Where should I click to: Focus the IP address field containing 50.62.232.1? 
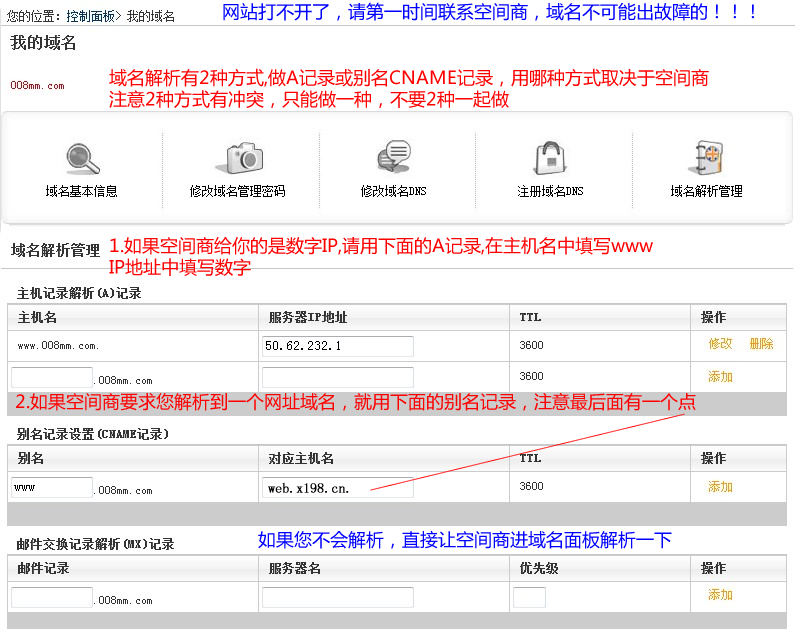tap(338, 346)
